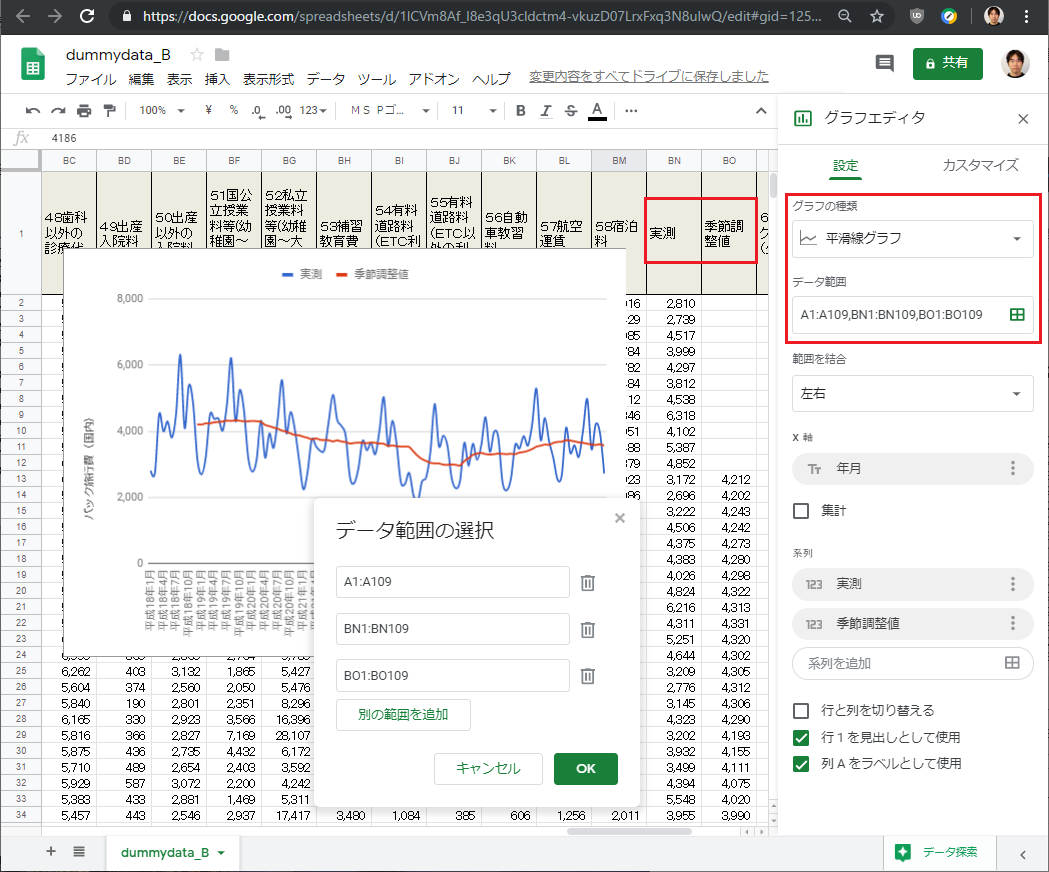The height and width of the screenshot is (872, 1049).
Task: Open text color picker icon
Action: click(599, 111)
